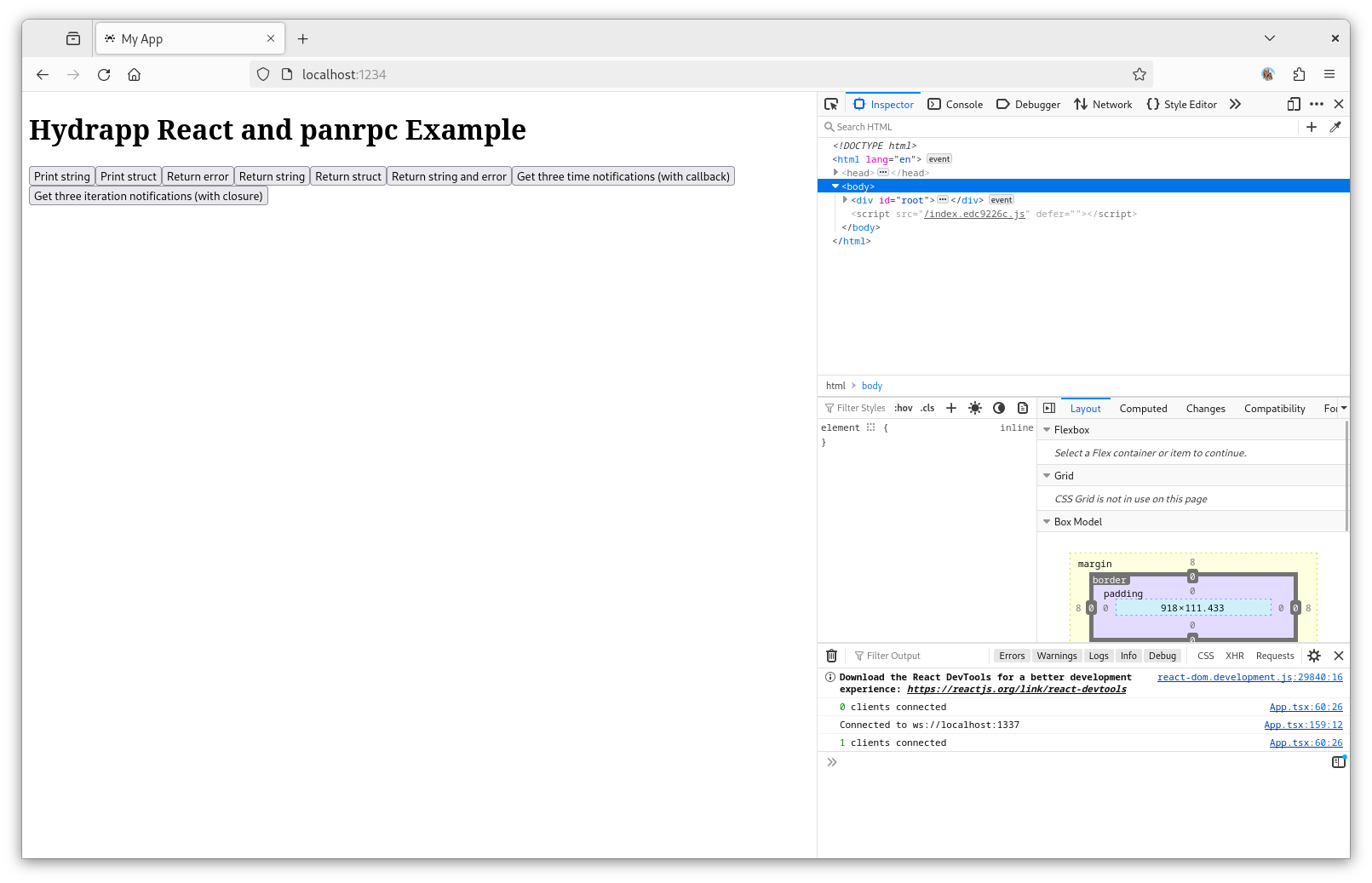Click the Return struct button

348,176
